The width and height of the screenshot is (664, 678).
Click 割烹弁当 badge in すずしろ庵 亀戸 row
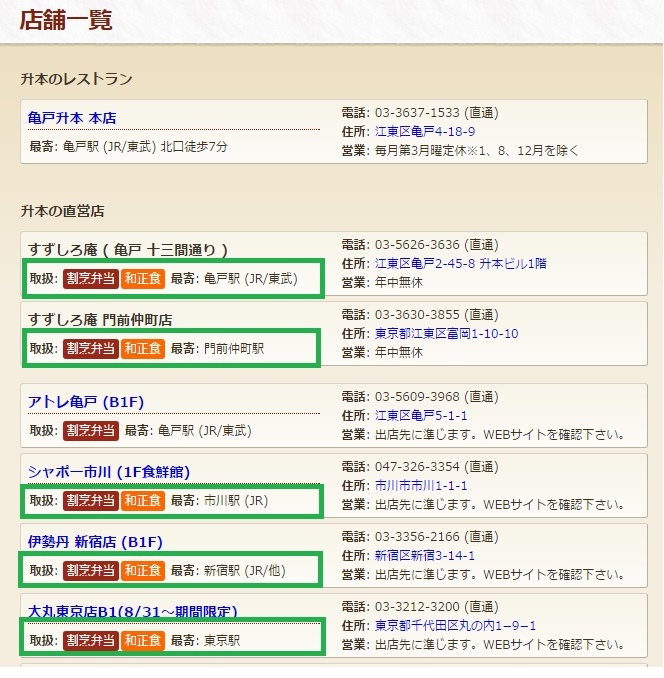coord(91,278)
